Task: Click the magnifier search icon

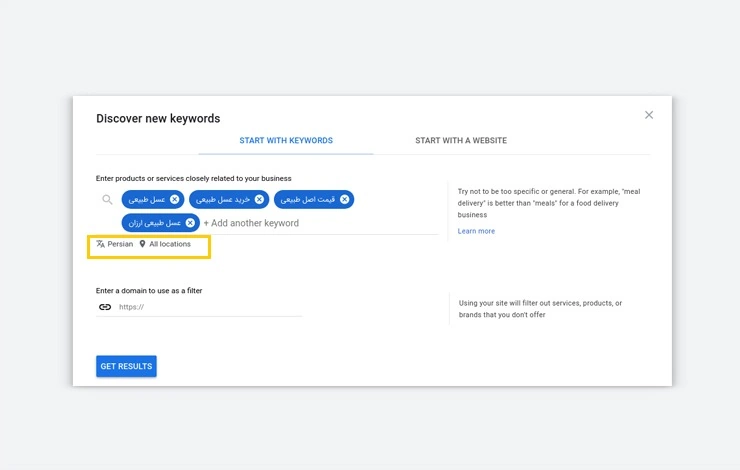Action: (x=107, y=199)
